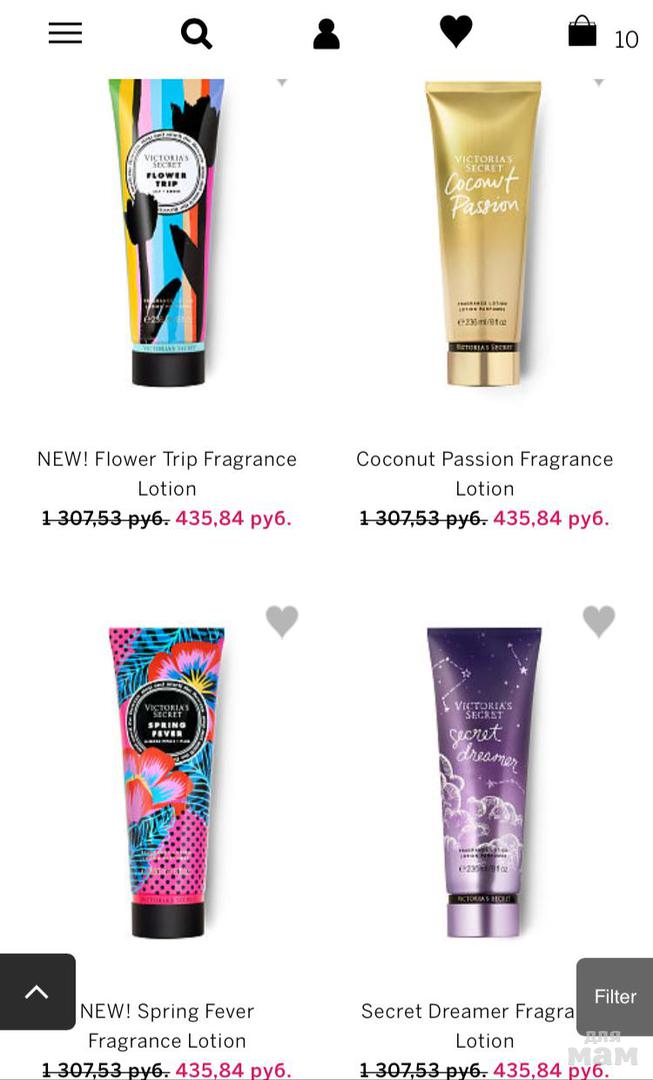
Task: Open the NEW! Flower Trip Fragrance Lotion link
Action: (167, 474)
